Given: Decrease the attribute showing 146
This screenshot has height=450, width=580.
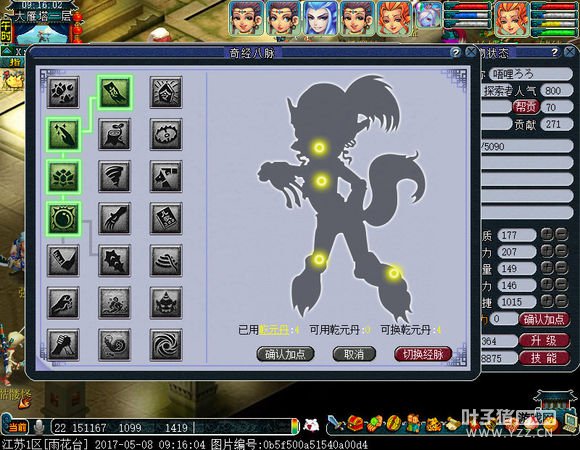Looking at the screenshot, I should click(562, 284).
